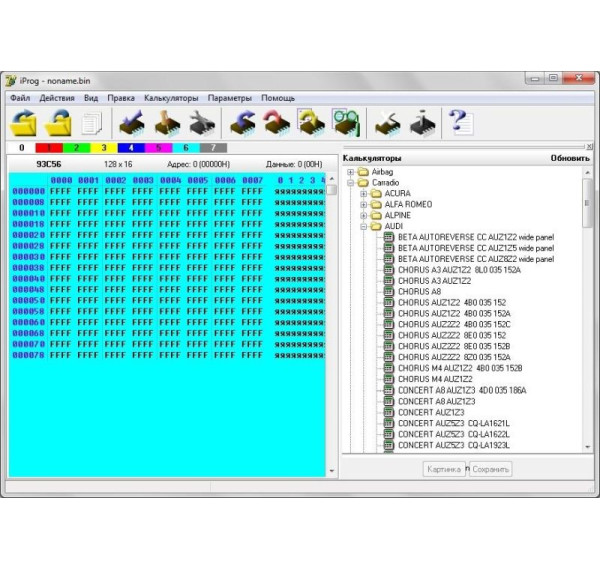Screen dimensions: 600x570
Task: Click the chip icon with blue curved arrow
Action: click(241, 123)
